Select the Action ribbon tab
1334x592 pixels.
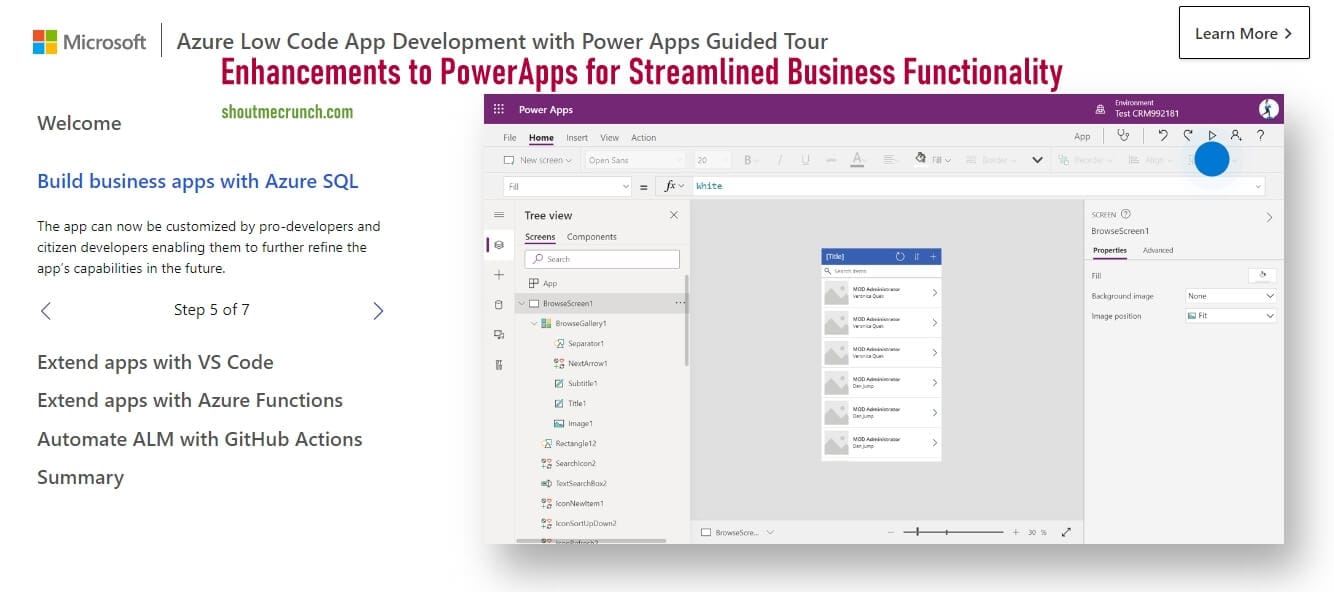[x=644, y=138]
